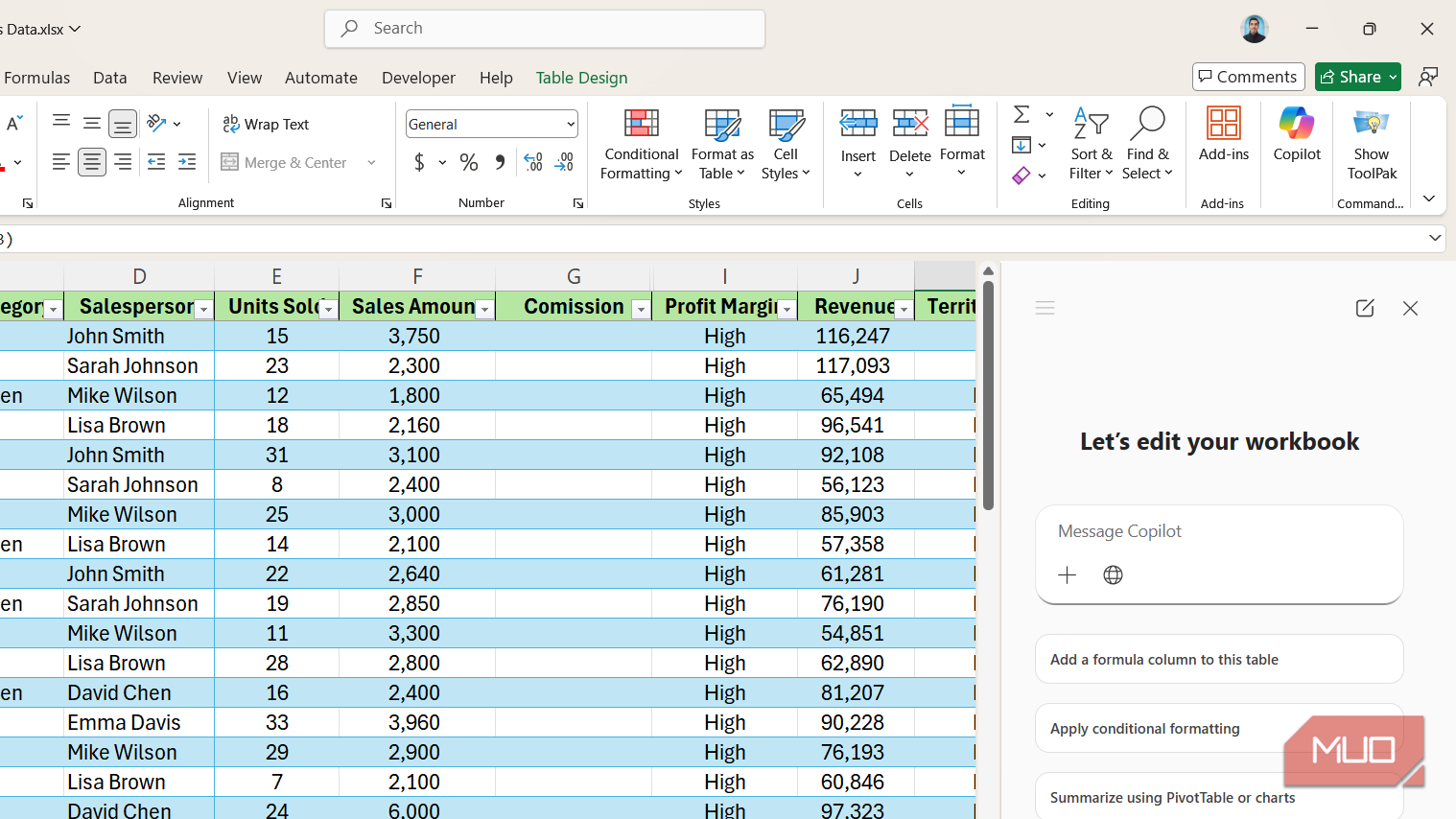
Task: Decrease decimal places shown
Action: click(x=565, y=162)
